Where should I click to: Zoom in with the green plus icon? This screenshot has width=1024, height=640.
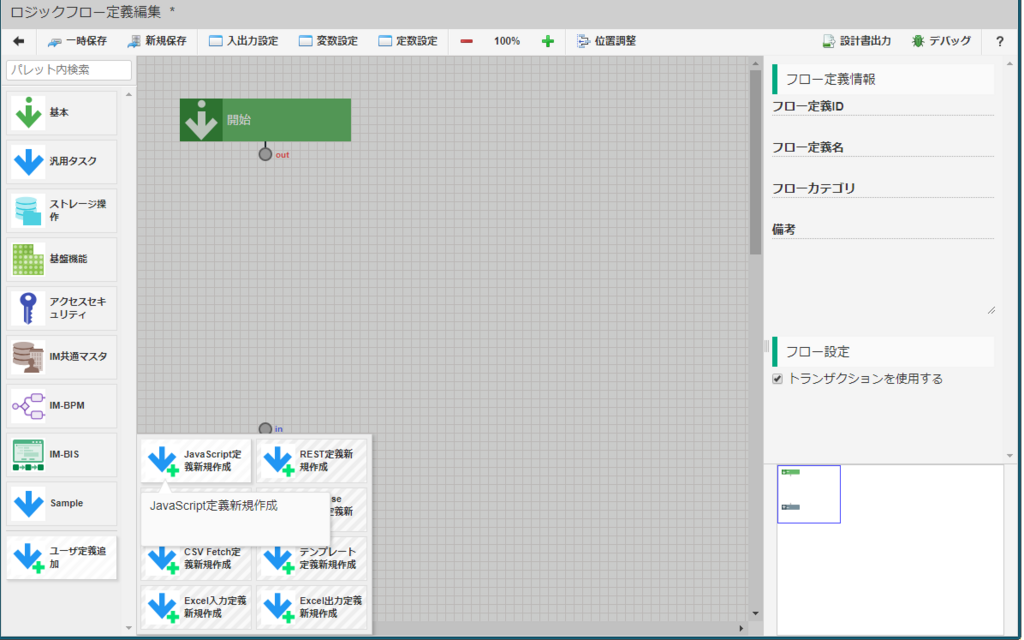[548, 41]
